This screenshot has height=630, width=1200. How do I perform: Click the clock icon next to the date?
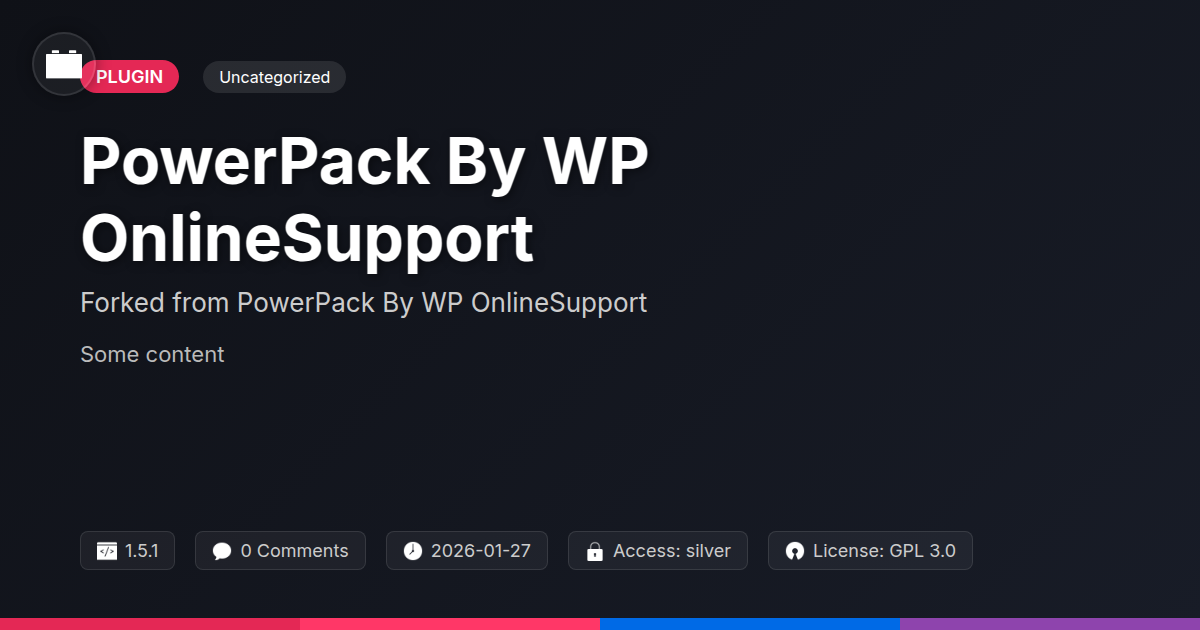pos(413,551)
